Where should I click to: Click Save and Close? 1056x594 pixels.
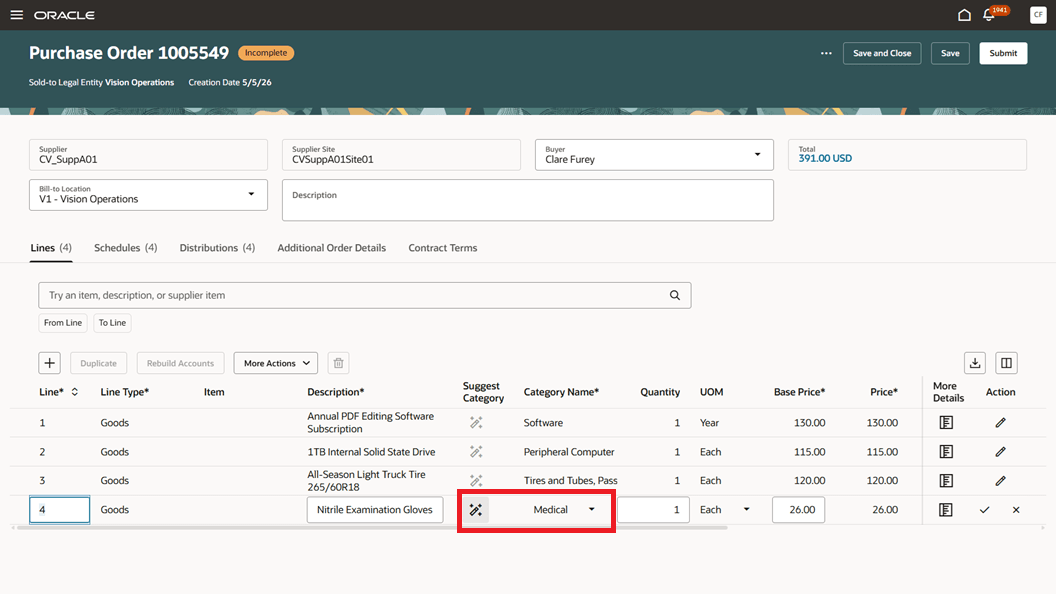pos(882,53)
